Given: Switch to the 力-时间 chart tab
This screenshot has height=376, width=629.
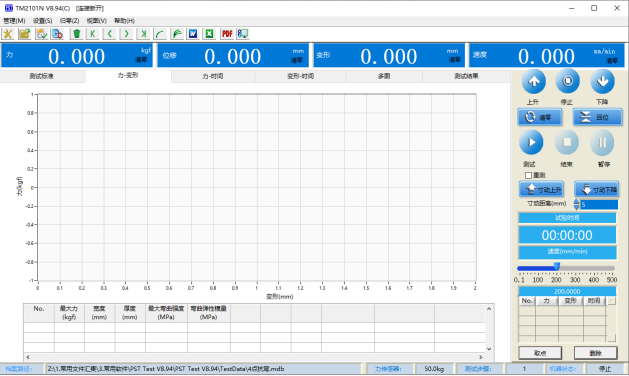Looking at the screenshot, I should (x=213, y=76).
